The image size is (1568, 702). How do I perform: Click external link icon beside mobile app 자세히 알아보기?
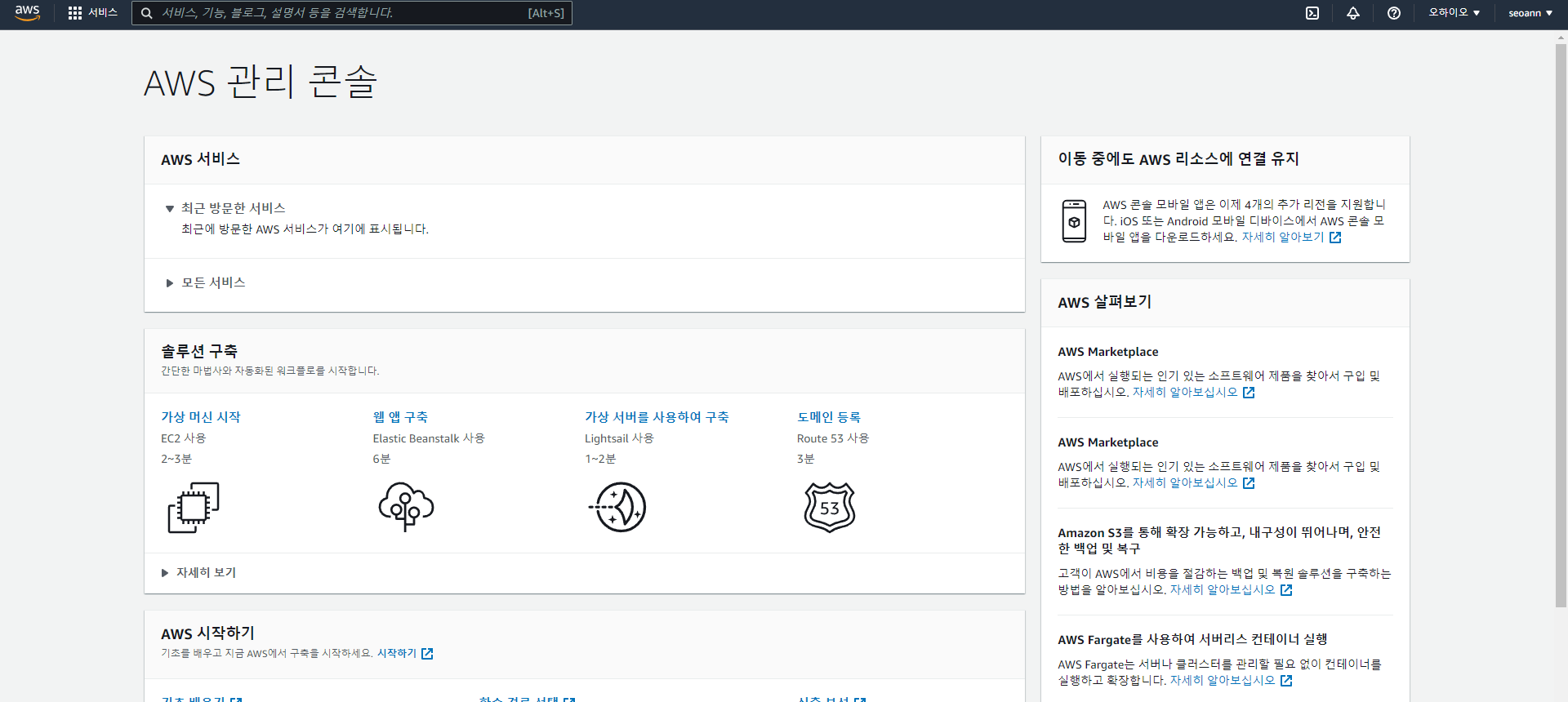point(1335,238)
